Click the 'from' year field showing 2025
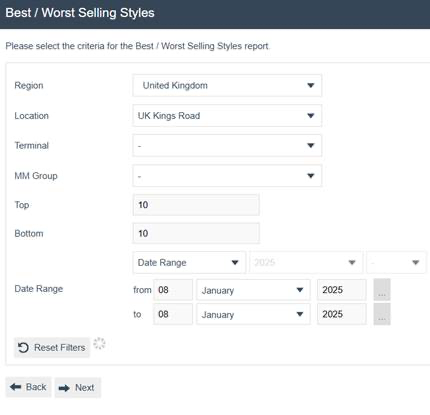This screenshot has height=415, width=430. point(342,290)
